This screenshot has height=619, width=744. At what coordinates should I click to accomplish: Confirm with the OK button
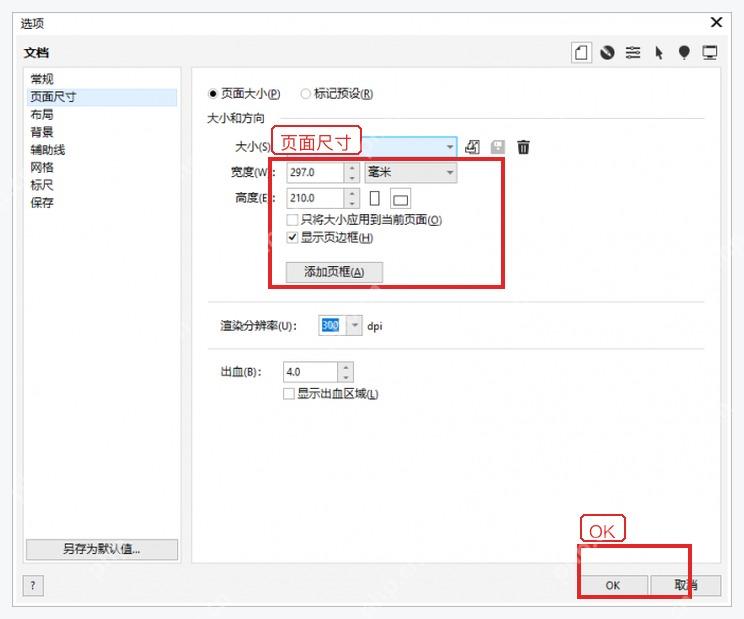pyautogui.click(x=613, y=585)
